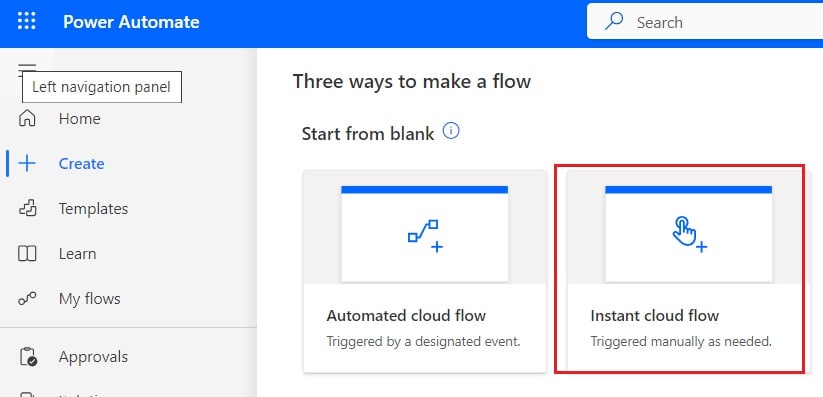The width and height of the screenshot is (823, 397).
Task: Click the Instant cloud flow tap icon
Action: [689, 234]
